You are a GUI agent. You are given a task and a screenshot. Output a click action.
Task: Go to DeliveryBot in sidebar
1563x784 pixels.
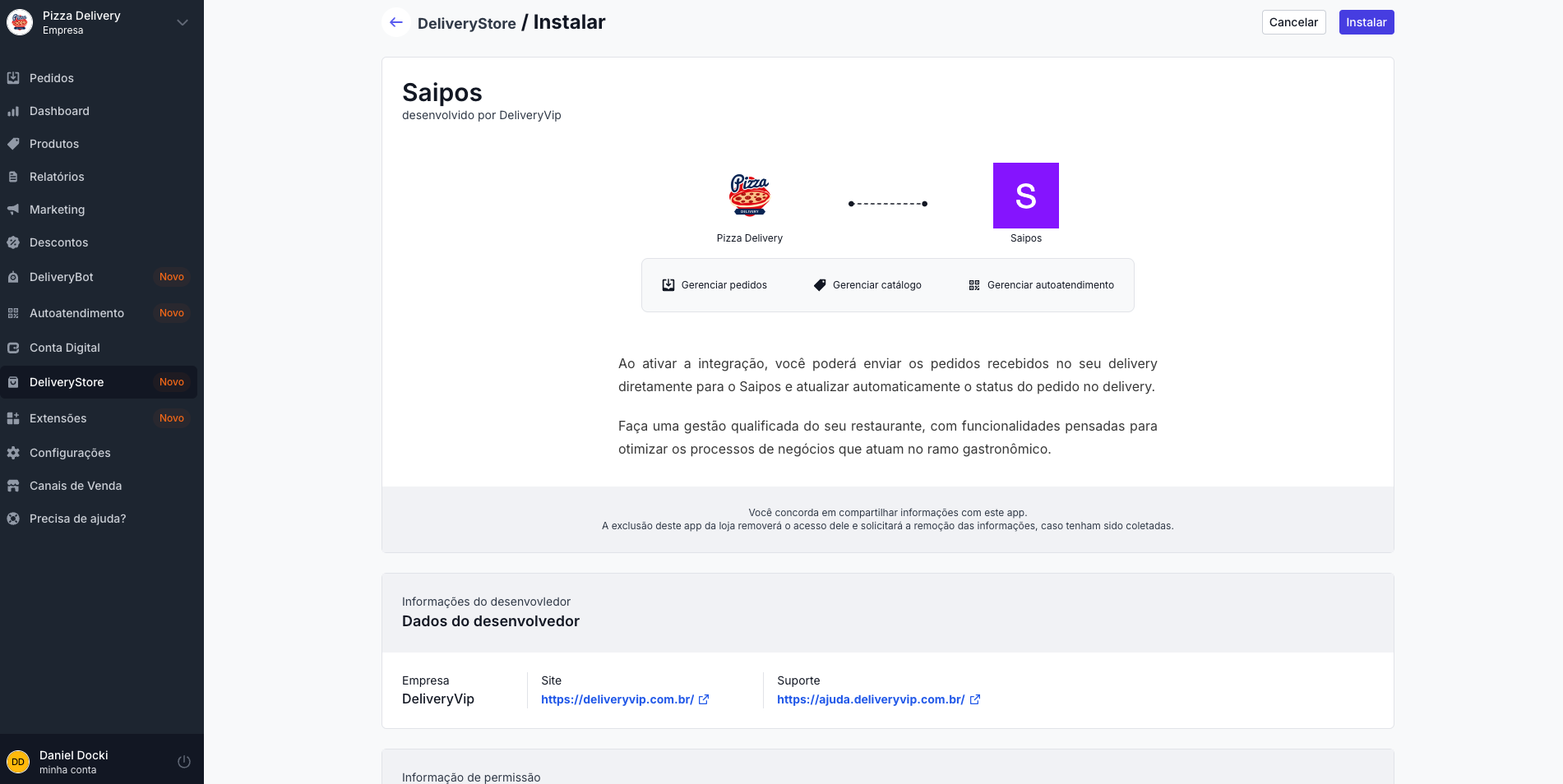coord(62,277)
